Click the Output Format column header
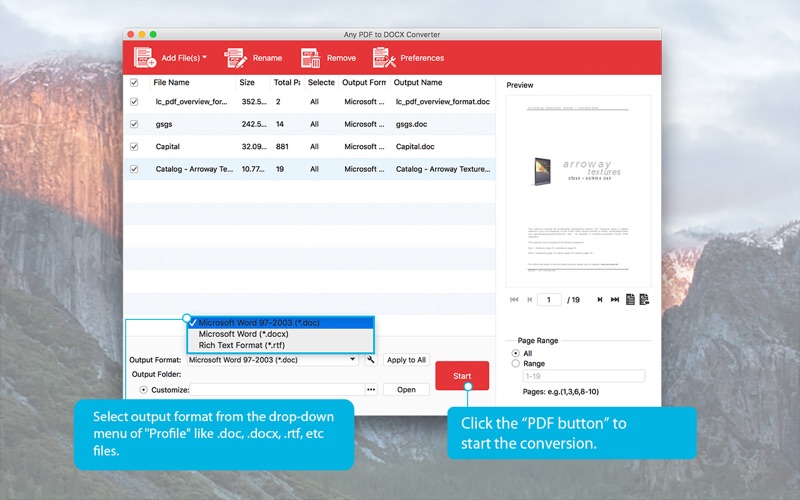Screen dimensions: 800x500 pyautogui.click(x=364, y=82)
